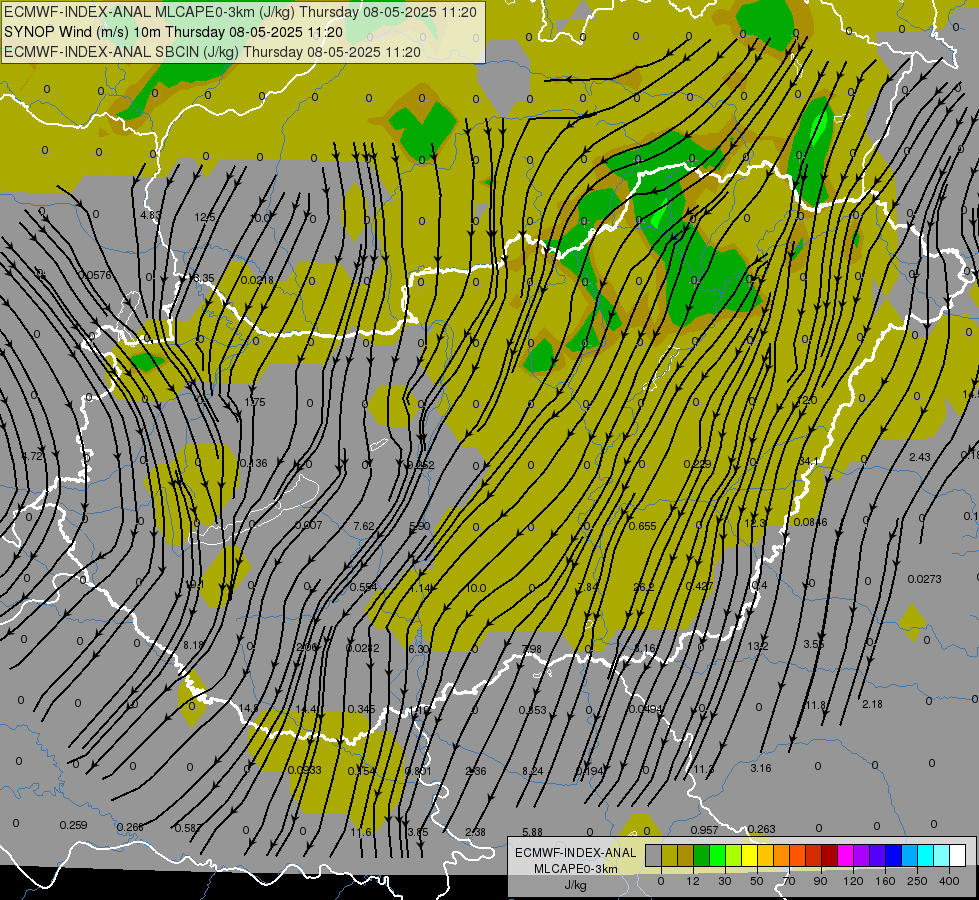The height and width of the screenshot is (900, 979).
Task: Click the legend tick label '120'
Action: coord(853,881)
